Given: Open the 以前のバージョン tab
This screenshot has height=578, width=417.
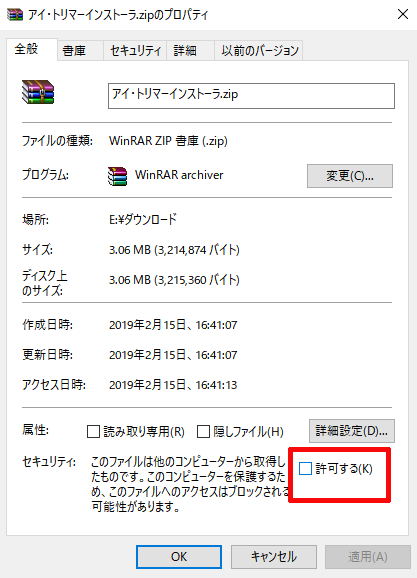Looking at the screenshot, I should (260, 51).
